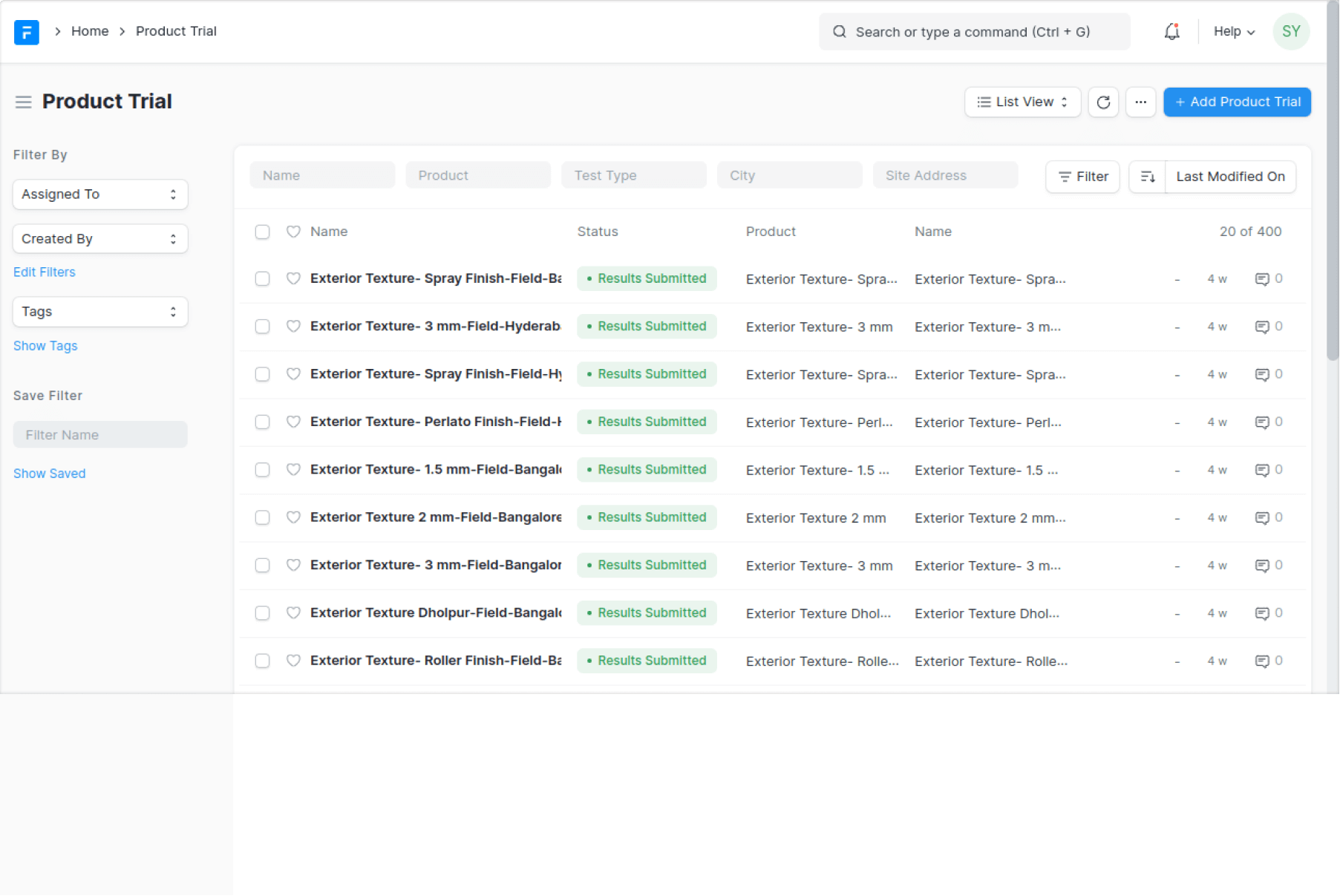The width and height of the screenshot is (1340, 896).
Task: Expand the Assigned To filter dropdown
Action: [100, 194]
